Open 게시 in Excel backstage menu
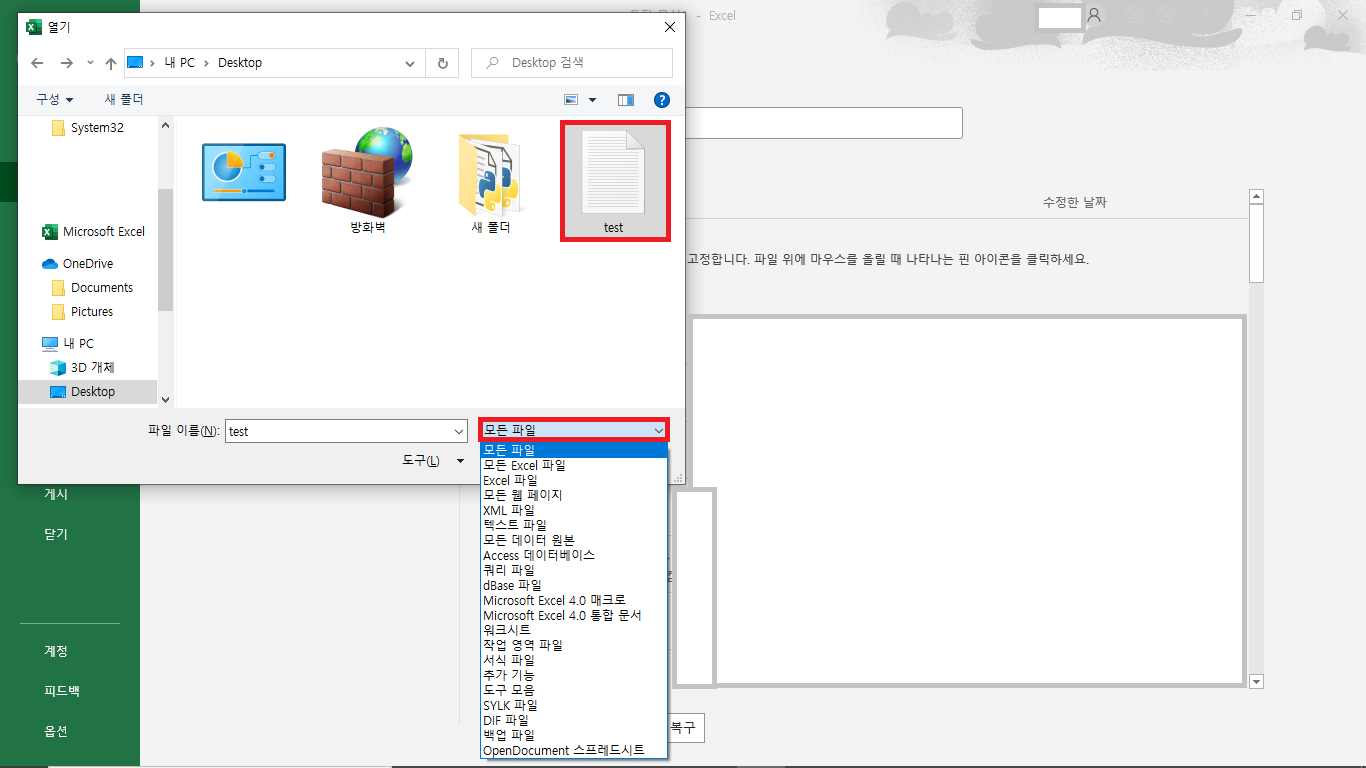The image size is (1366, 768). [x=56, y=494]
